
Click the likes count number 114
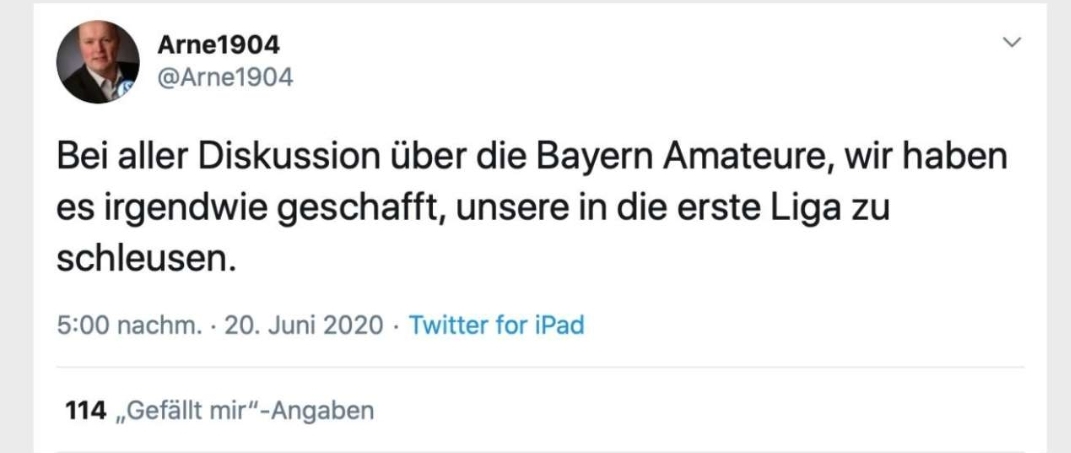(84, 410)
